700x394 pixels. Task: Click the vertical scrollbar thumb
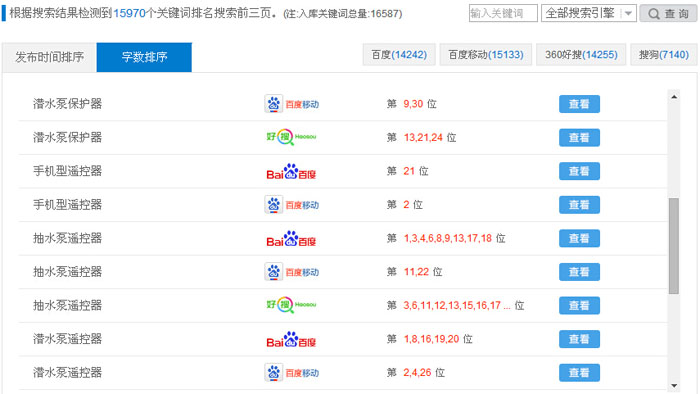[674, 246]
